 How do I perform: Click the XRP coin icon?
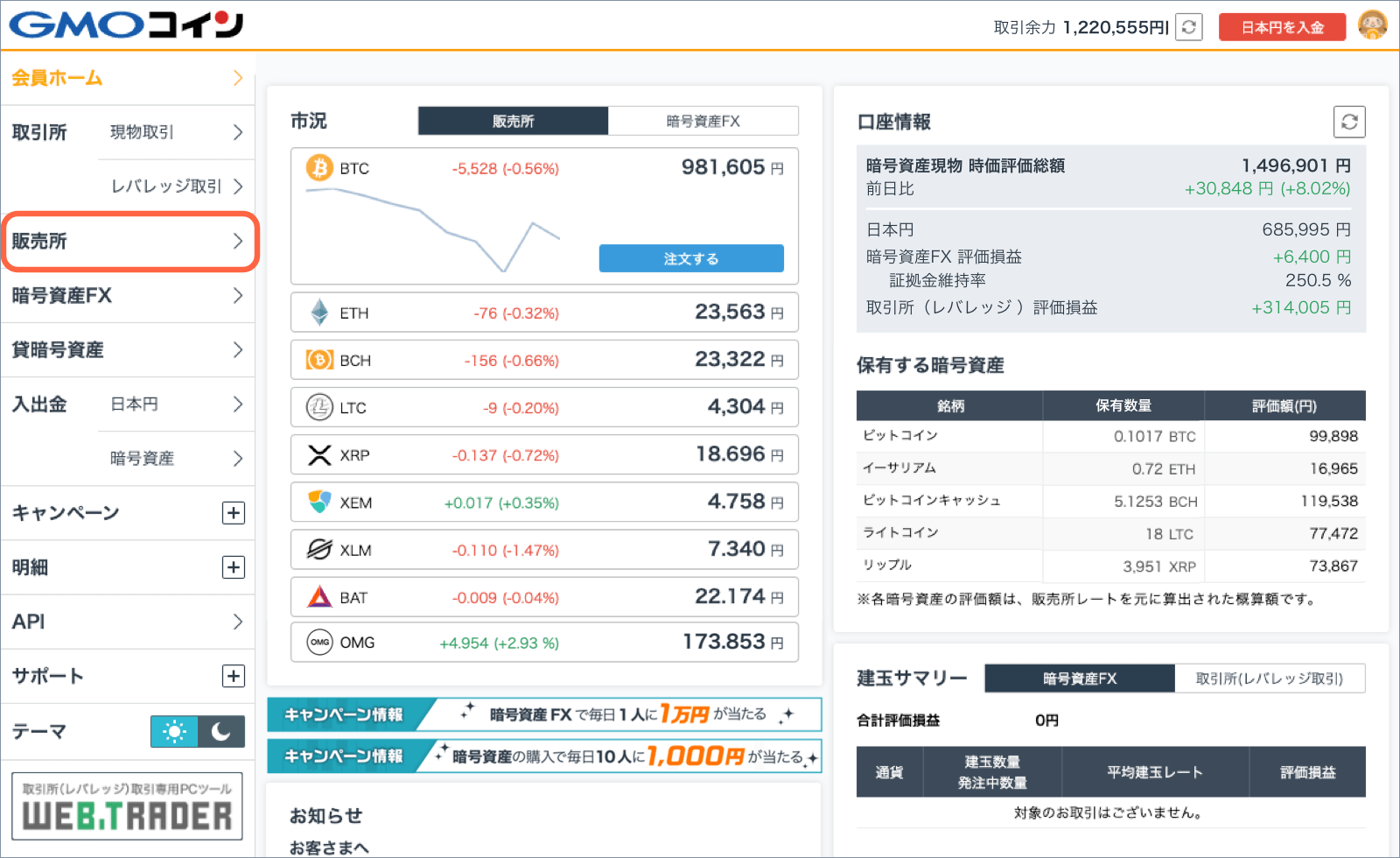click(x=319, y=454)
